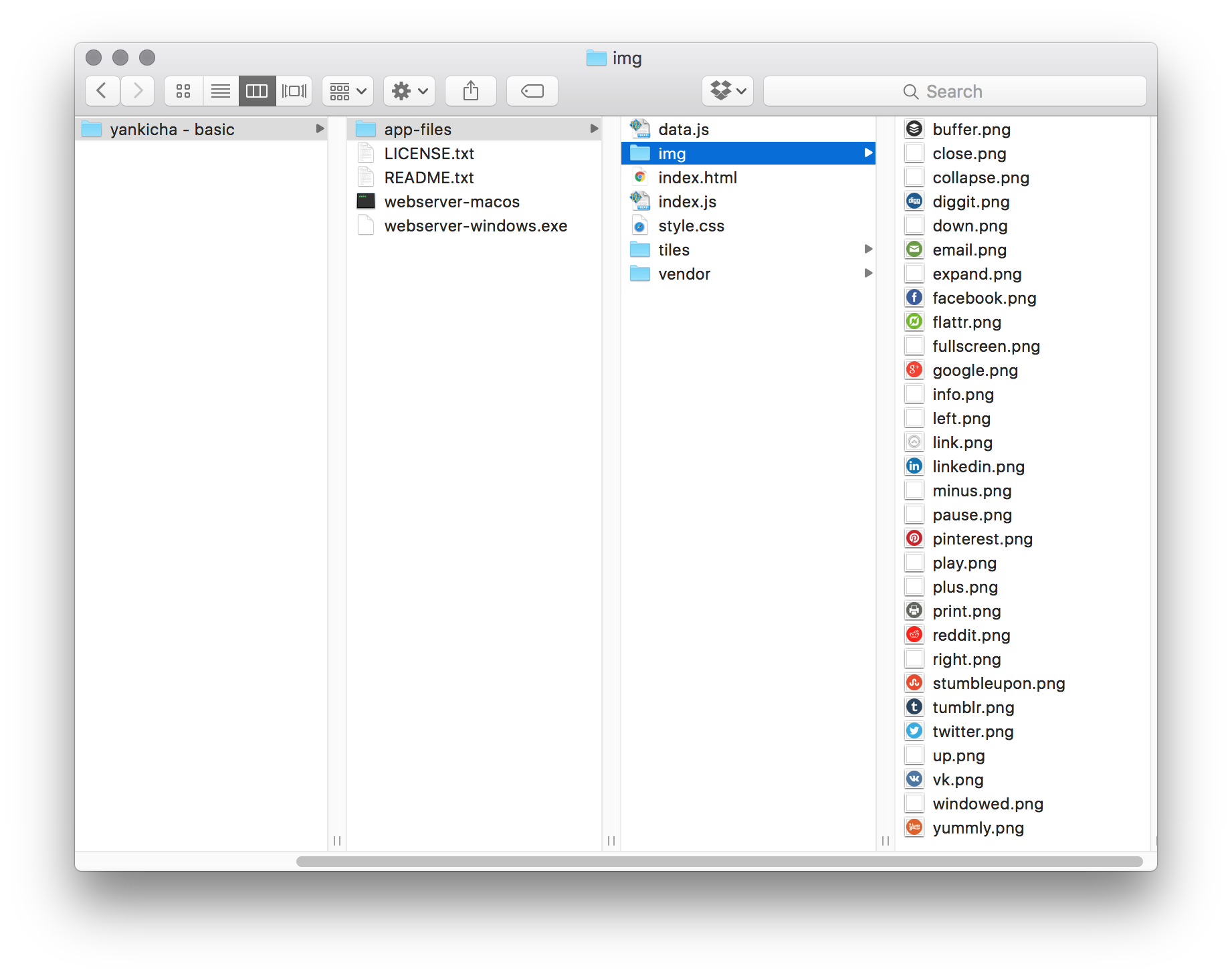Select stumbleupon.png icon
Image resolution: width=1232 pixels, height=978 pixels.
914,683
